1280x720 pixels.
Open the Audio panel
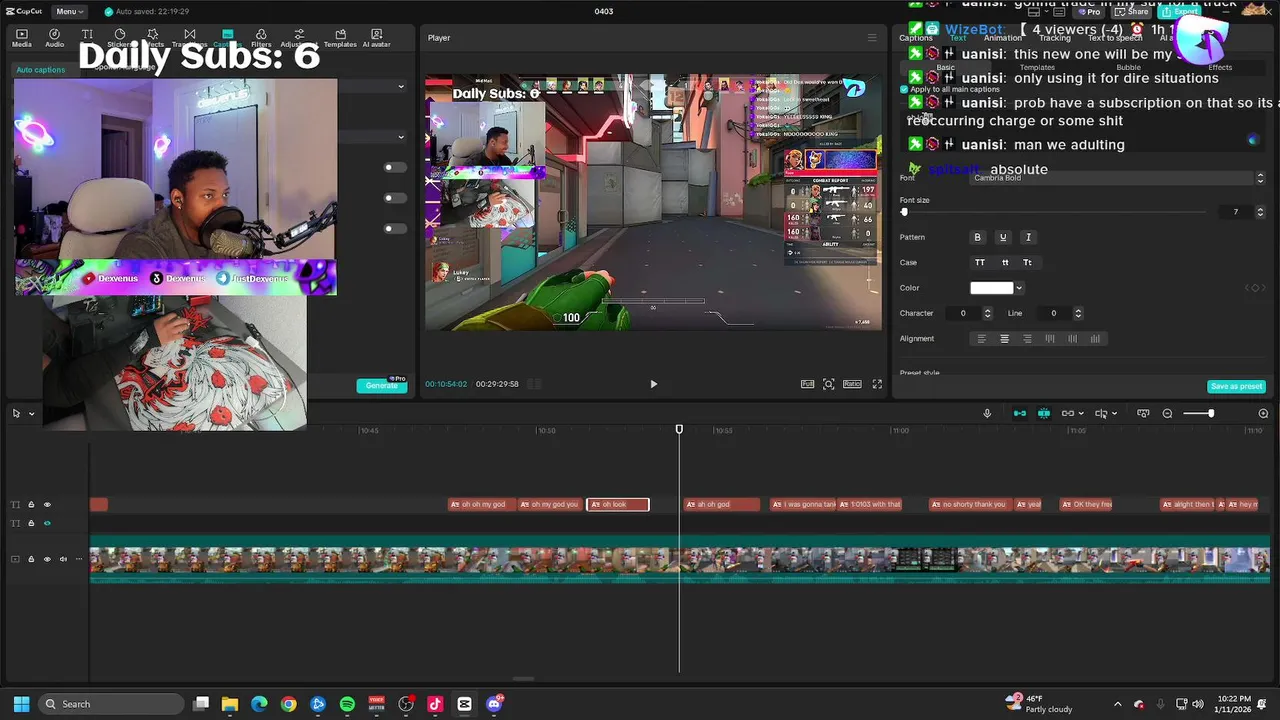pos(54,38)
